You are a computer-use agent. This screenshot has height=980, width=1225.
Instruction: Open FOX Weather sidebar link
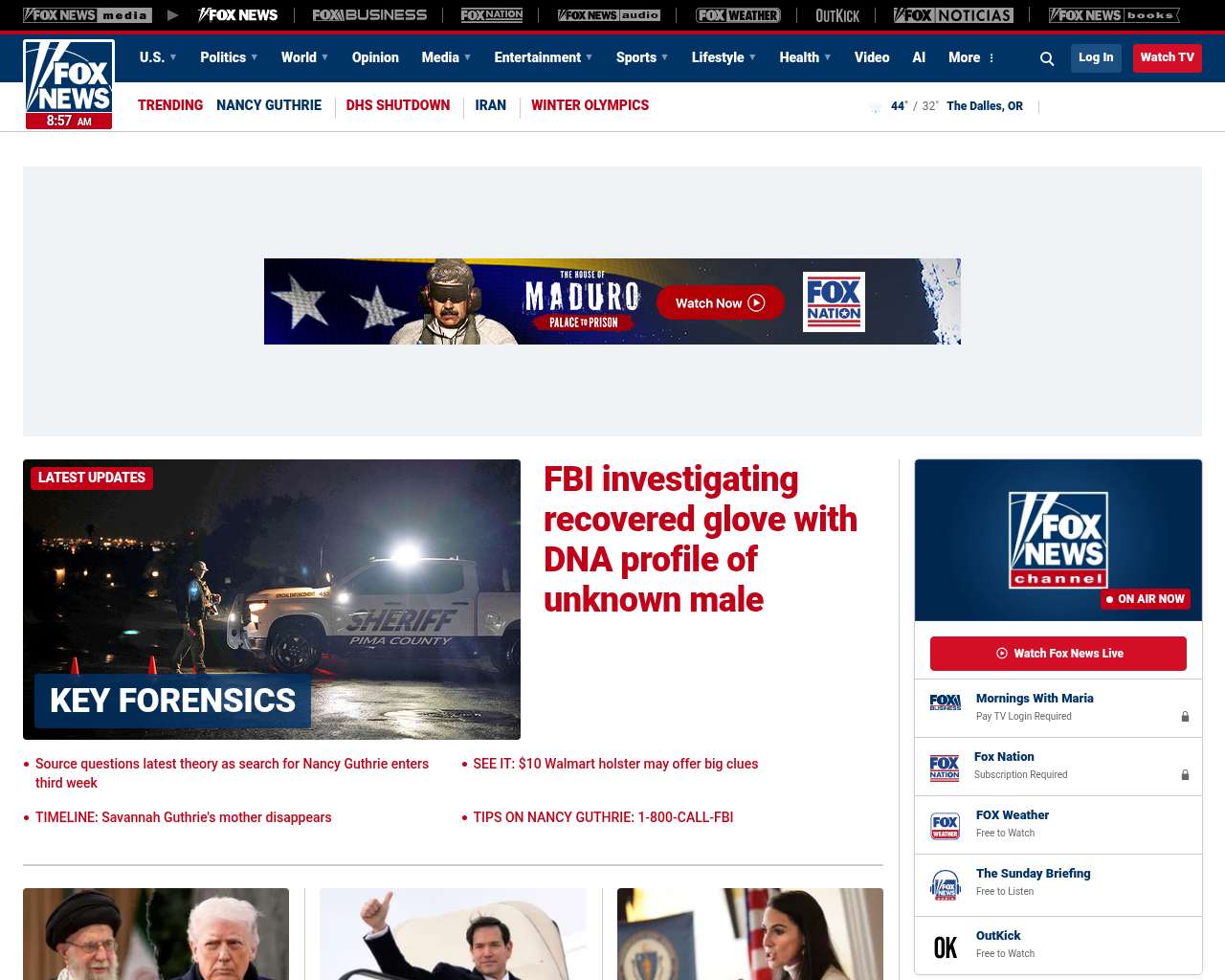point(1013,815)
